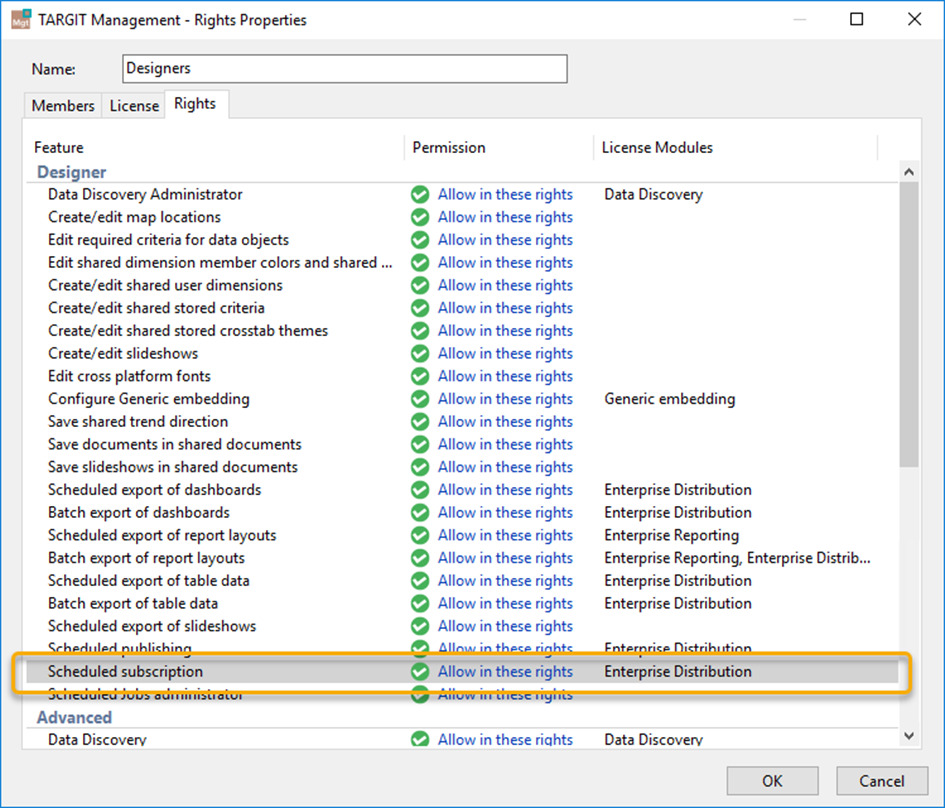
Task: Sort by the Permission column header
Action: point(499,148)
